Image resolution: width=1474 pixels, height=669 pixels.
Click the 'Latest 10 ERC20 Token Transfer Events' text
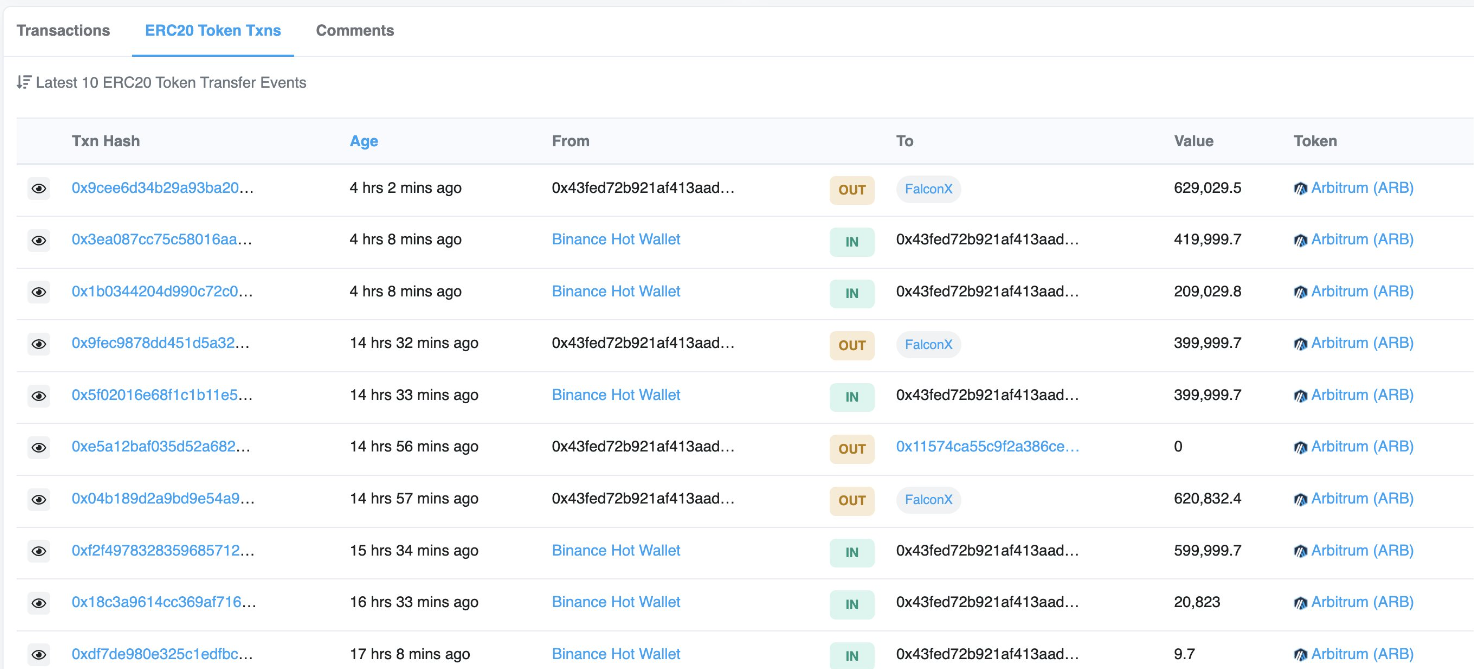coord(171,83)
